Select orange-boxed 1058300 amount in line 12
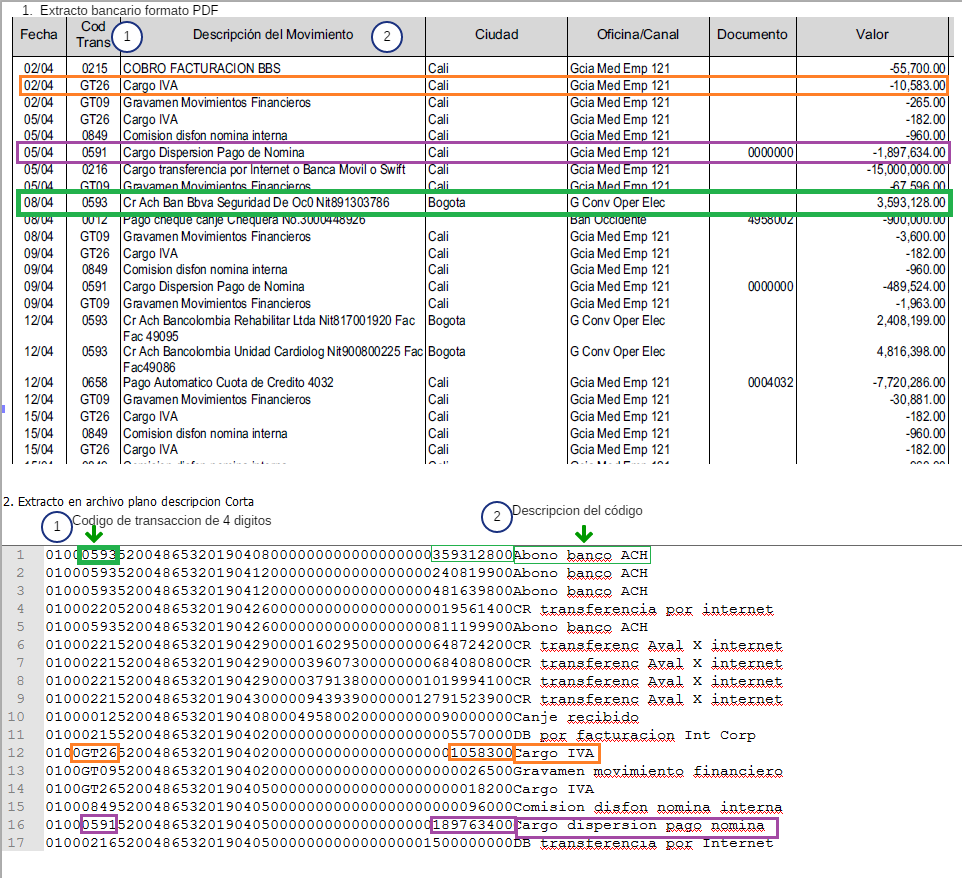The width and height of the screenshot is (962, 878). pos(480,753)
